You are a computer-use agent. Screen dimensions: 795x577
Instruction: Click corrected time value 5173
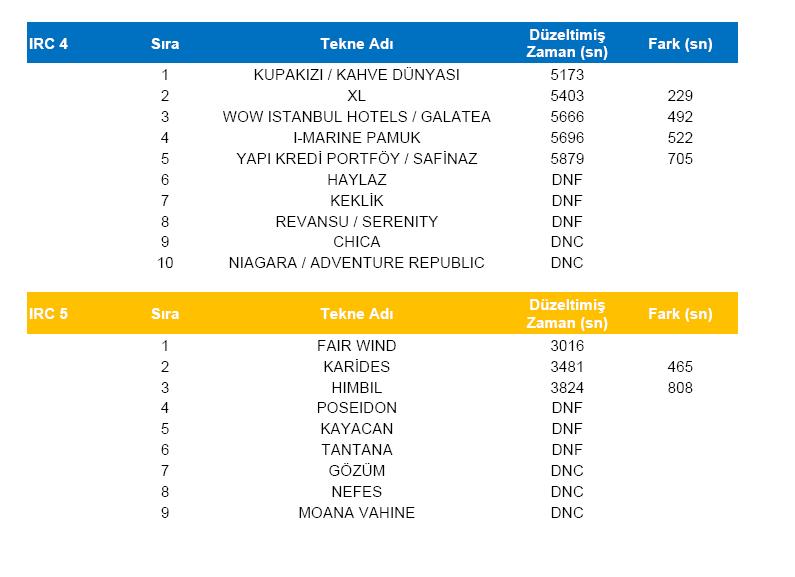click(x=567, y=75)
